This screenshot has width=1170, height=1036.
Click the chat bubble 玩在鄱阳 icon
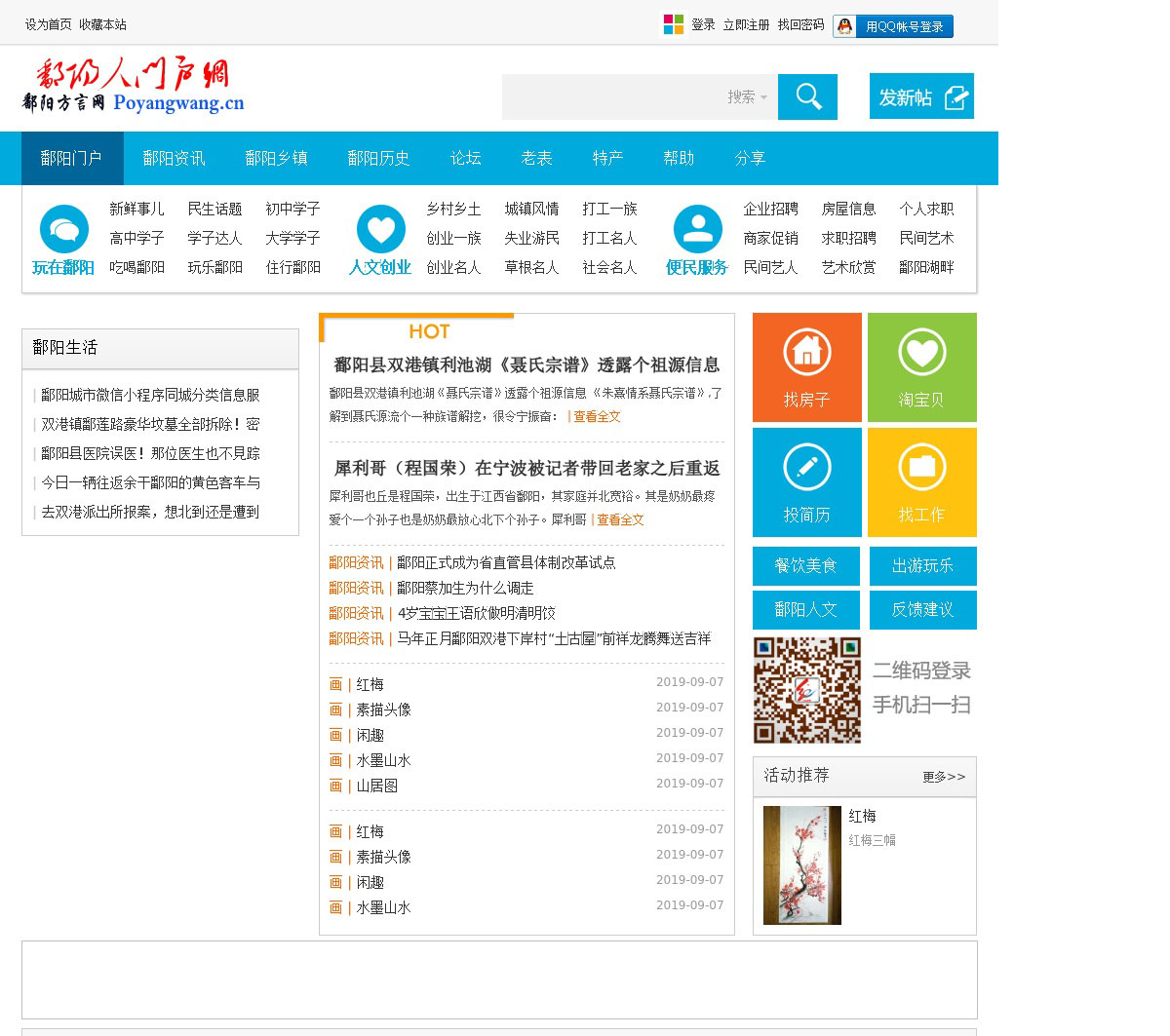point(63,230)
